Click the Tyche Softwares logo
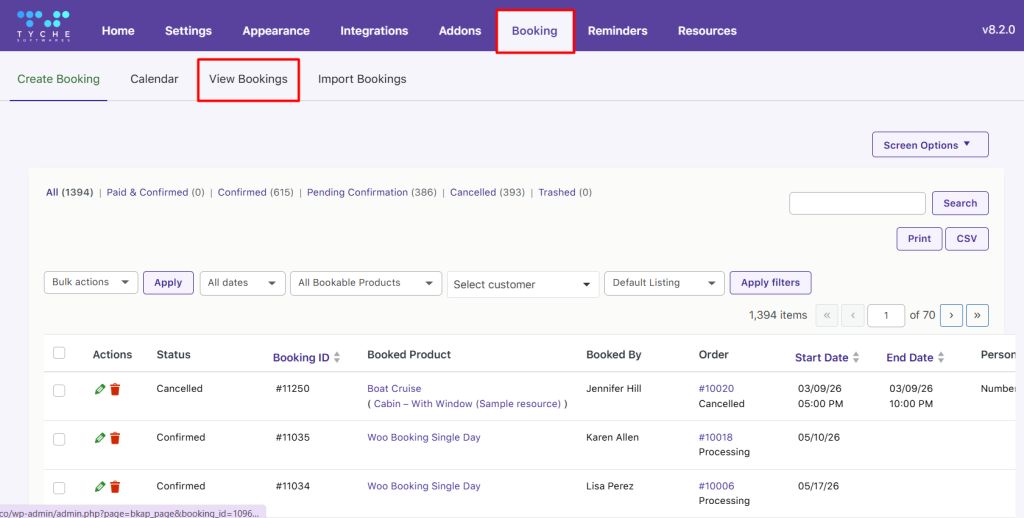Viewport: 1024px width, 518px height. (x=43, y=25)
